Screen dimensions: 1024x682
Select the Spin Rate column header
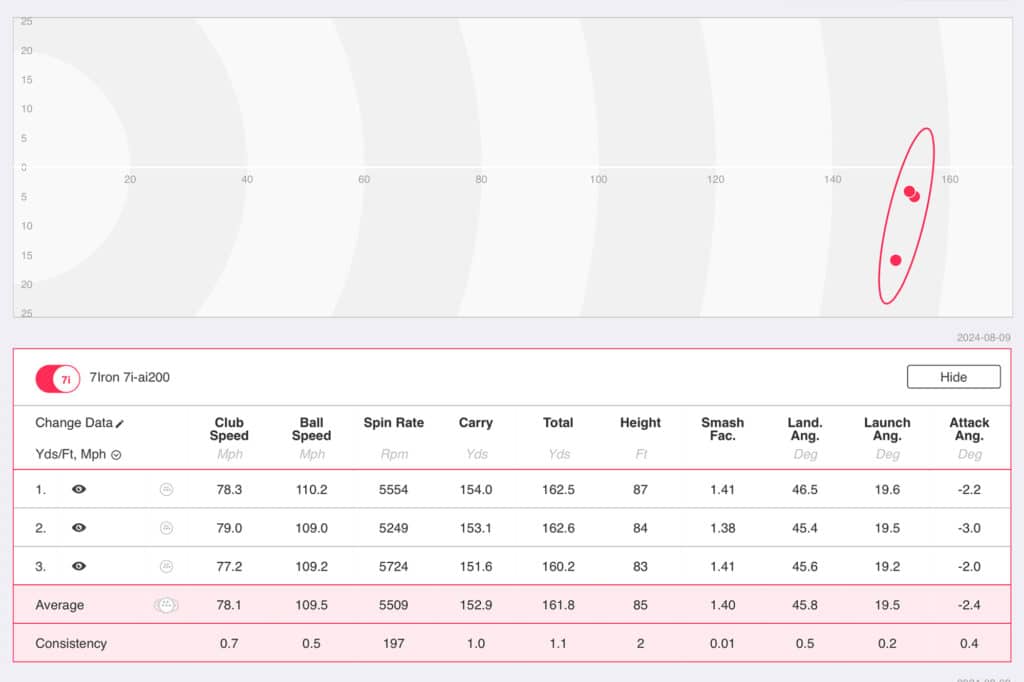point(393,423)
